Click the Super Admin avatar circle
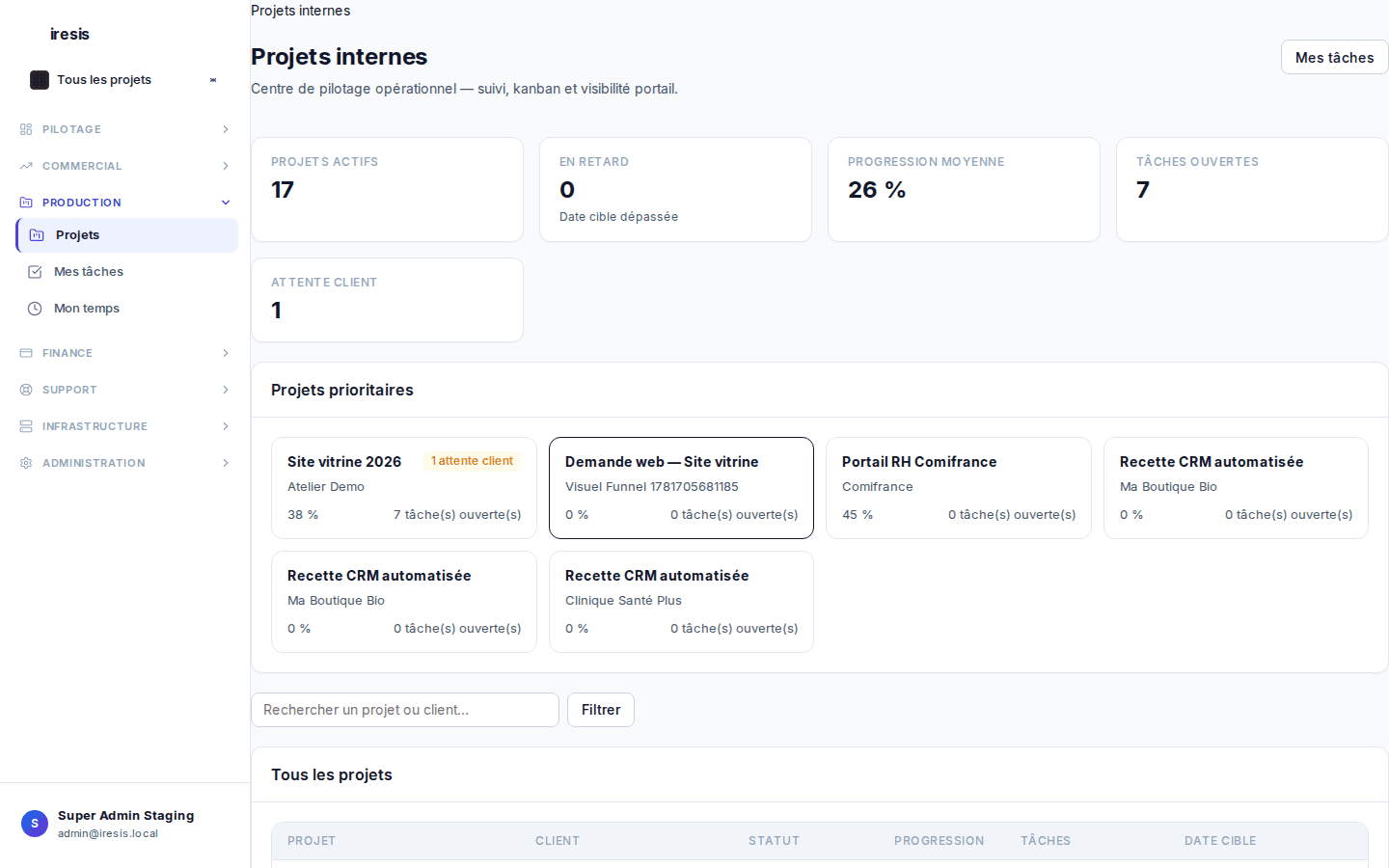The width and height of the screenshot is (1389, 868). [35, 824]
